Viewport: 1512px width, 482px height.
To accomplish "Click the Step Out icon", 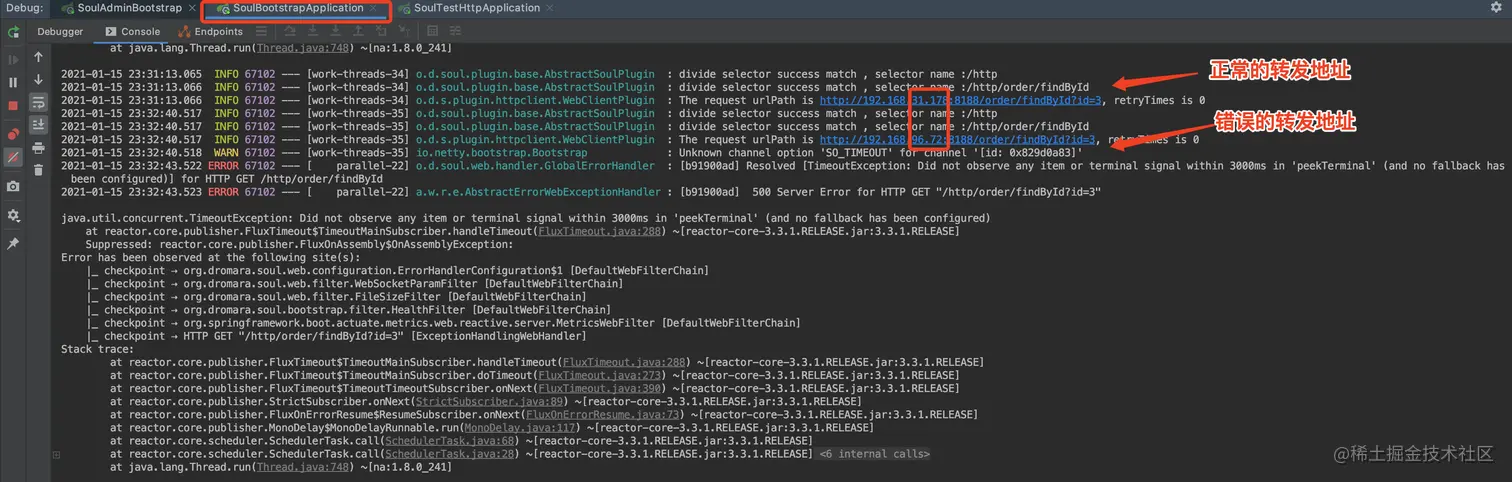I will click(357, 31).
